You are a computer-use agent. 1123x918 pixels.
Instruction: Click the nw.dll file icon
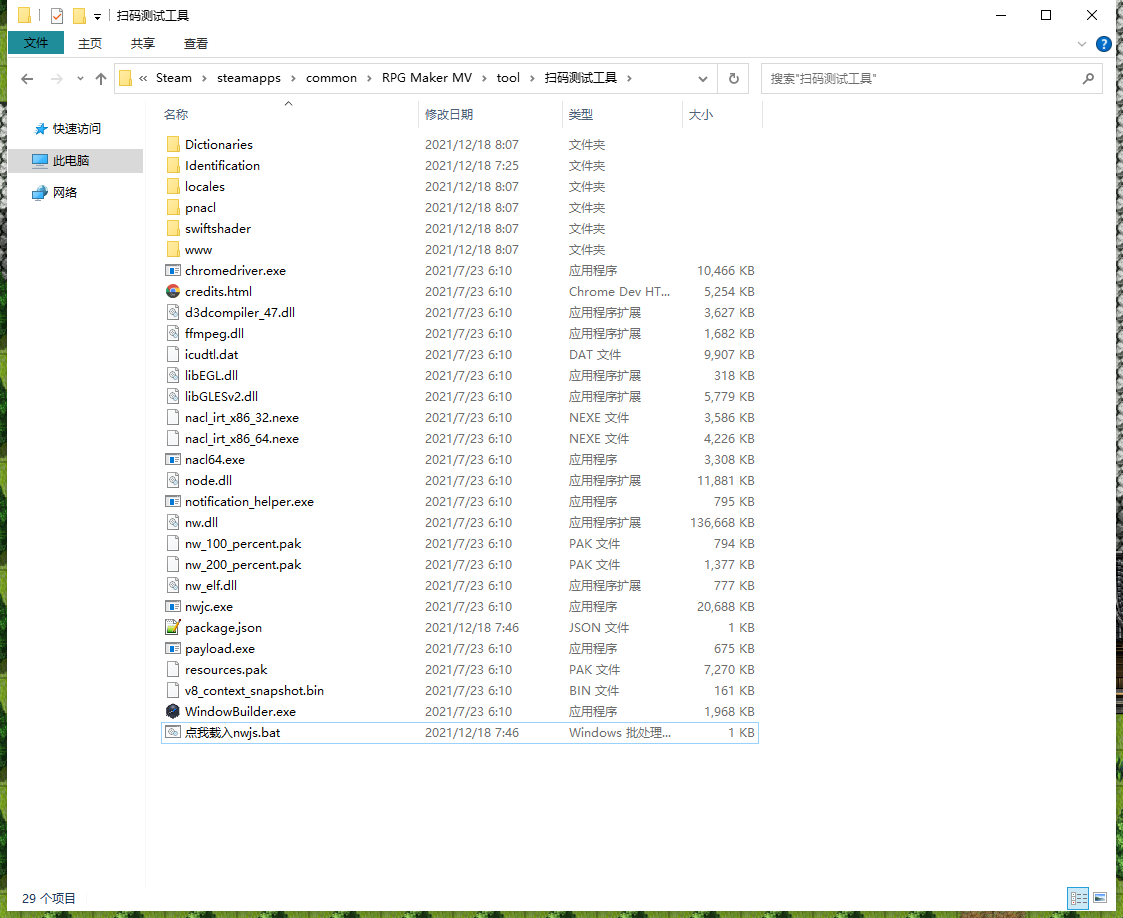point(173,523)
